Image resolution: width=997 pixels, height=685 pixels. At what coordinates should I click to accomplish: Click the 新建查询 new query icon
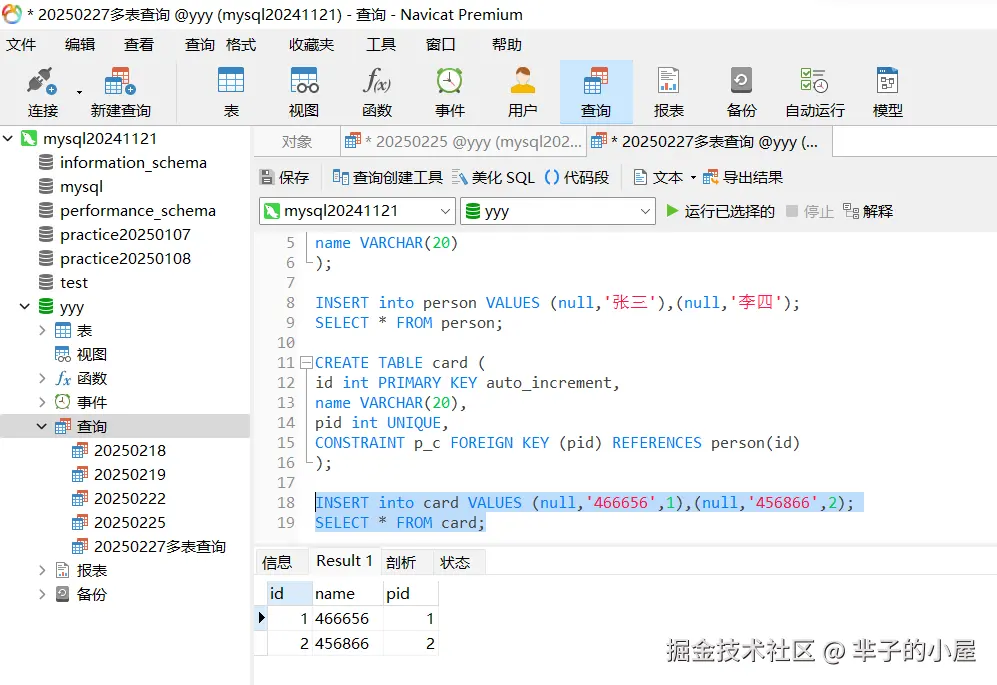(x=120, y=93)
